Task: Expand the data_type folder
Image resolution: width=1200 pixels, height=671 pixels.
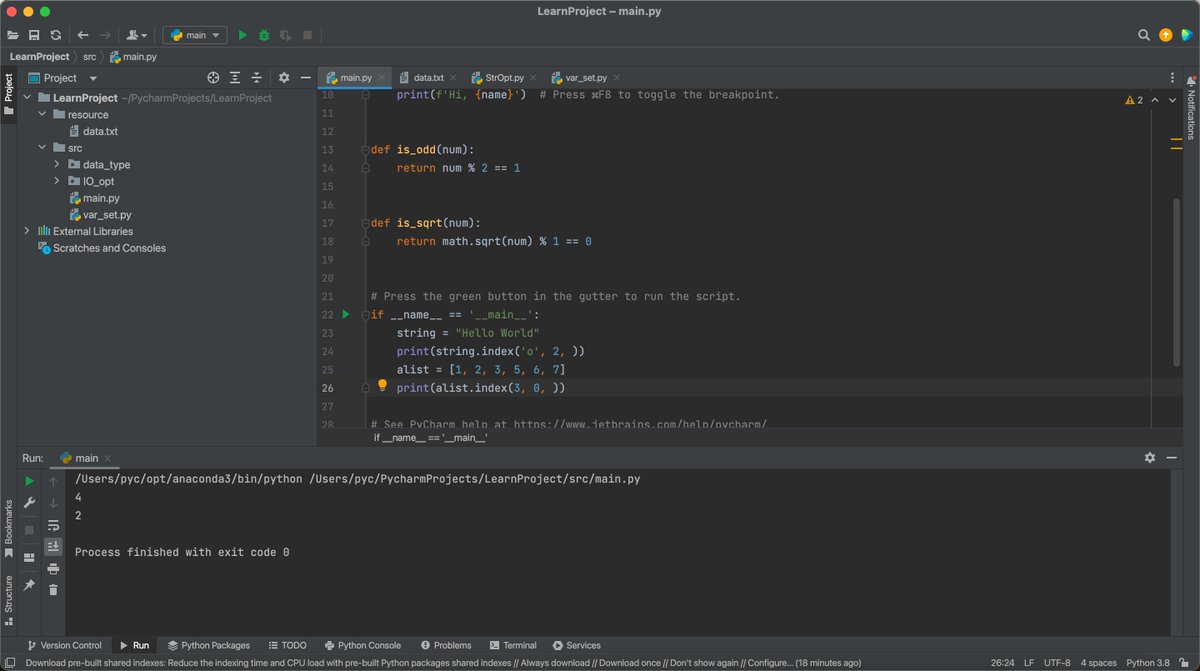Action: (58, 165)
